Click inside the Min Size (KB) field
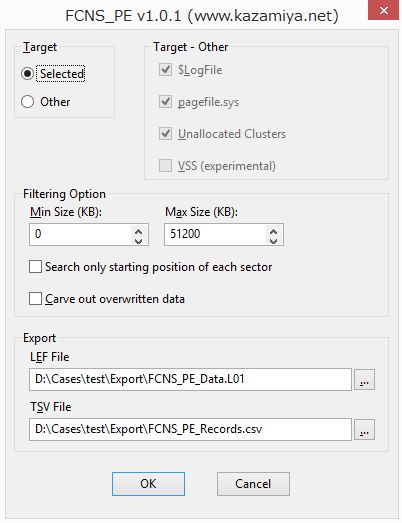Image resolution: width=402 pixels, height=523 pixels. point(81,234)
